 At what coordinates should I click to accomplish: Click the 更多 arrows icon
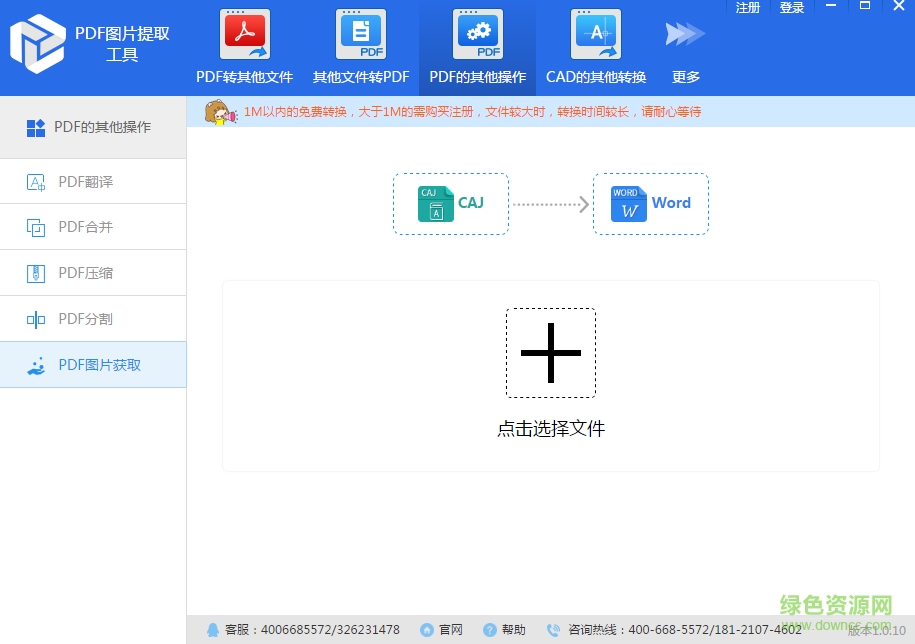pos(684,33)
